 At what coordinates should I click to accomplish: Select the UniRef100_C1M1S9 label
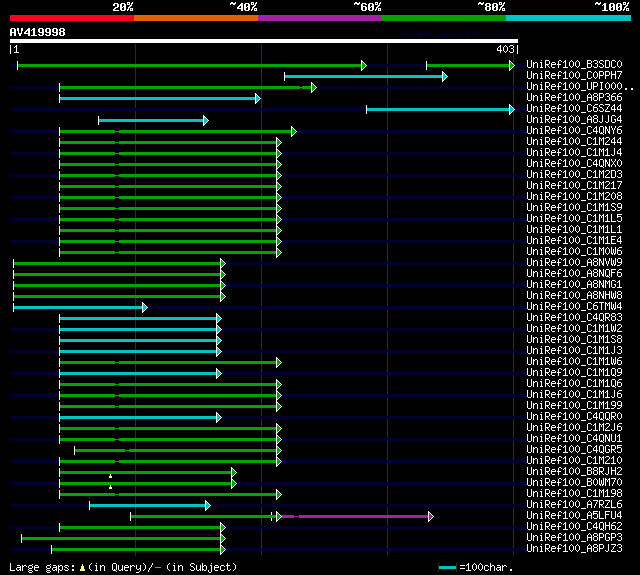[574, 208]
